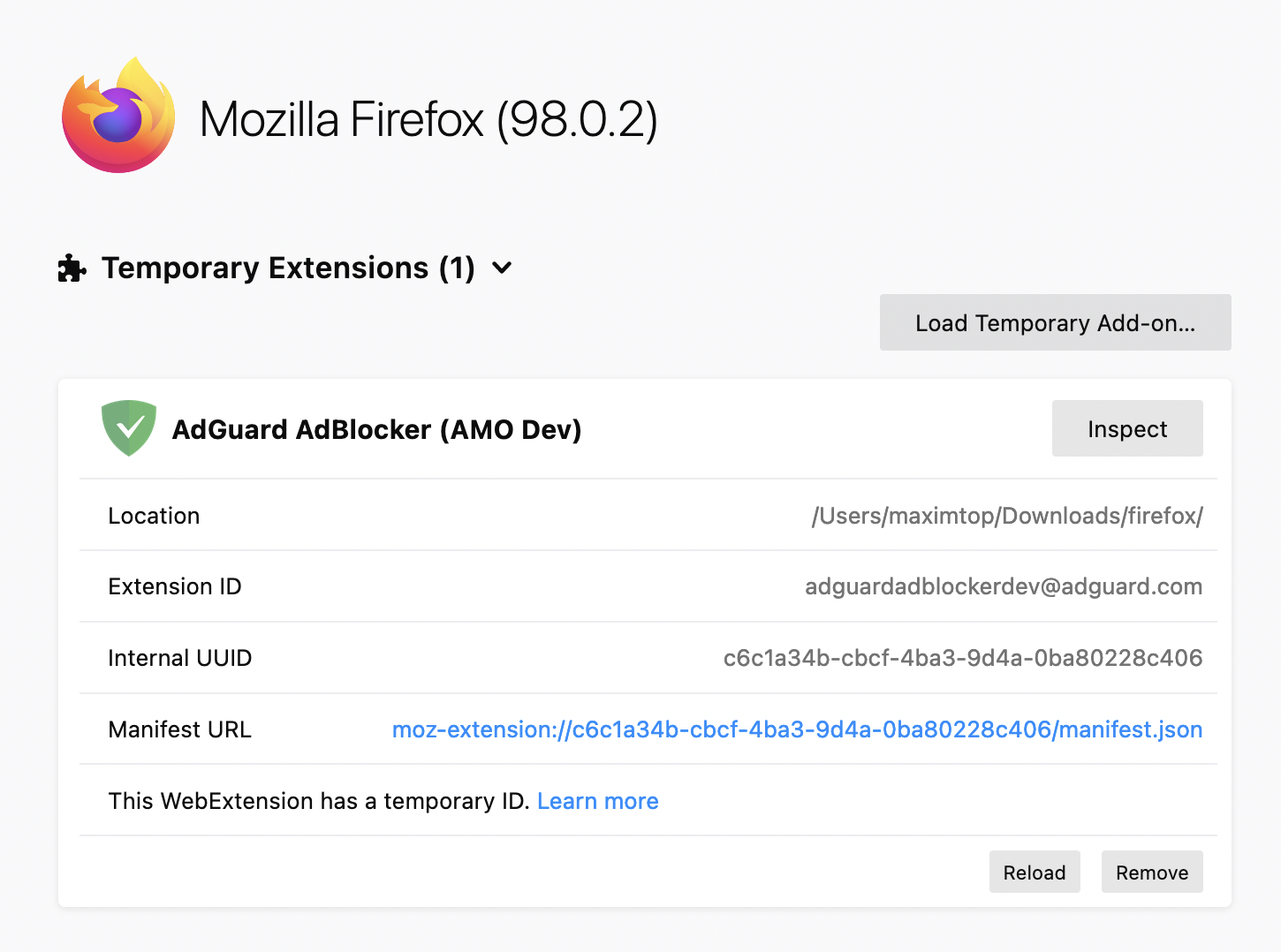This screenshot has height=952, width=1281.
Task: Click the puzzle piece extensions icon
Action: click(x=72, y=268)
